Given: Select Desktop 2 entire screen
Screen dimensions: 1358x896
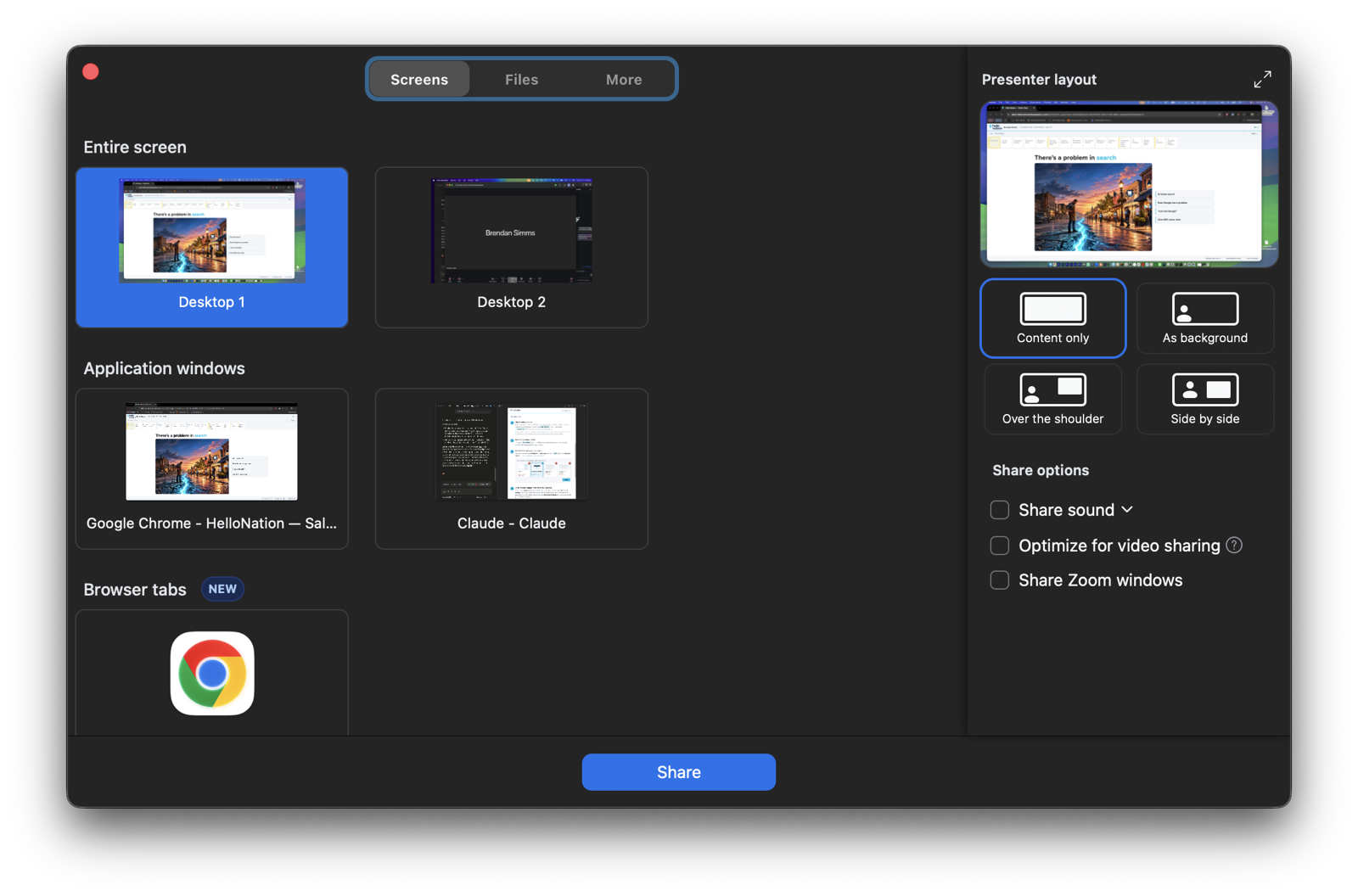Looking at the screenshot, I should [x=511, y=247].
